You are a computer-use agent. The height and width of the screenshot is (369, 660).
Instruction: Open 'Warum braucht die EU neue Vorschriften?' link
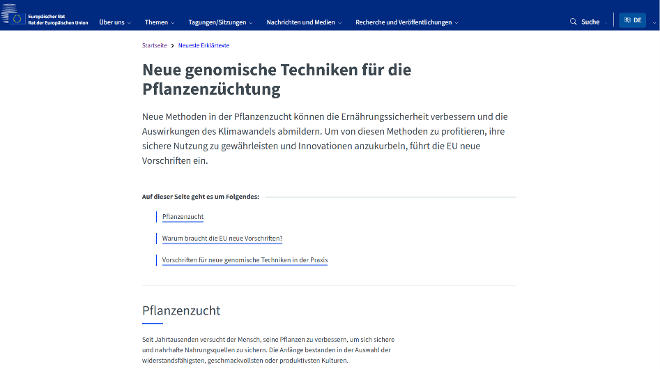tap(222, 239)
